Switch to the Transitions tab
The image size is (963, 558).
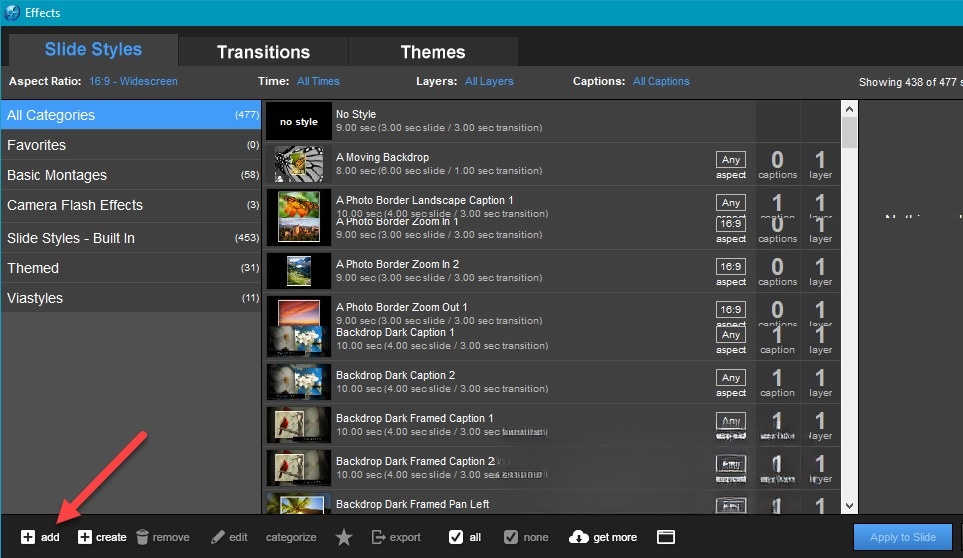pyautogui.click(x=263, y=52)
